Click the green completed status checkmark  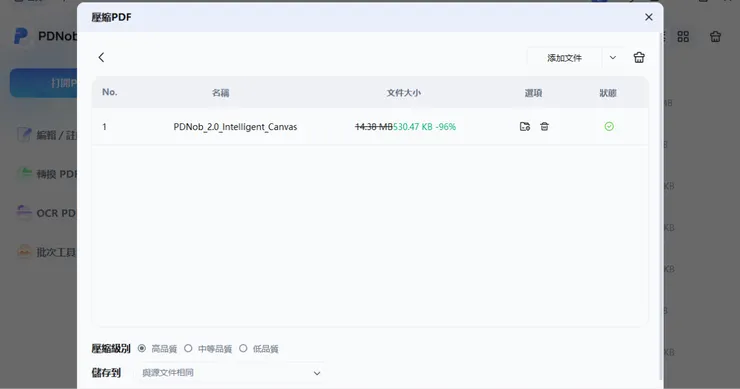point(609,127)
